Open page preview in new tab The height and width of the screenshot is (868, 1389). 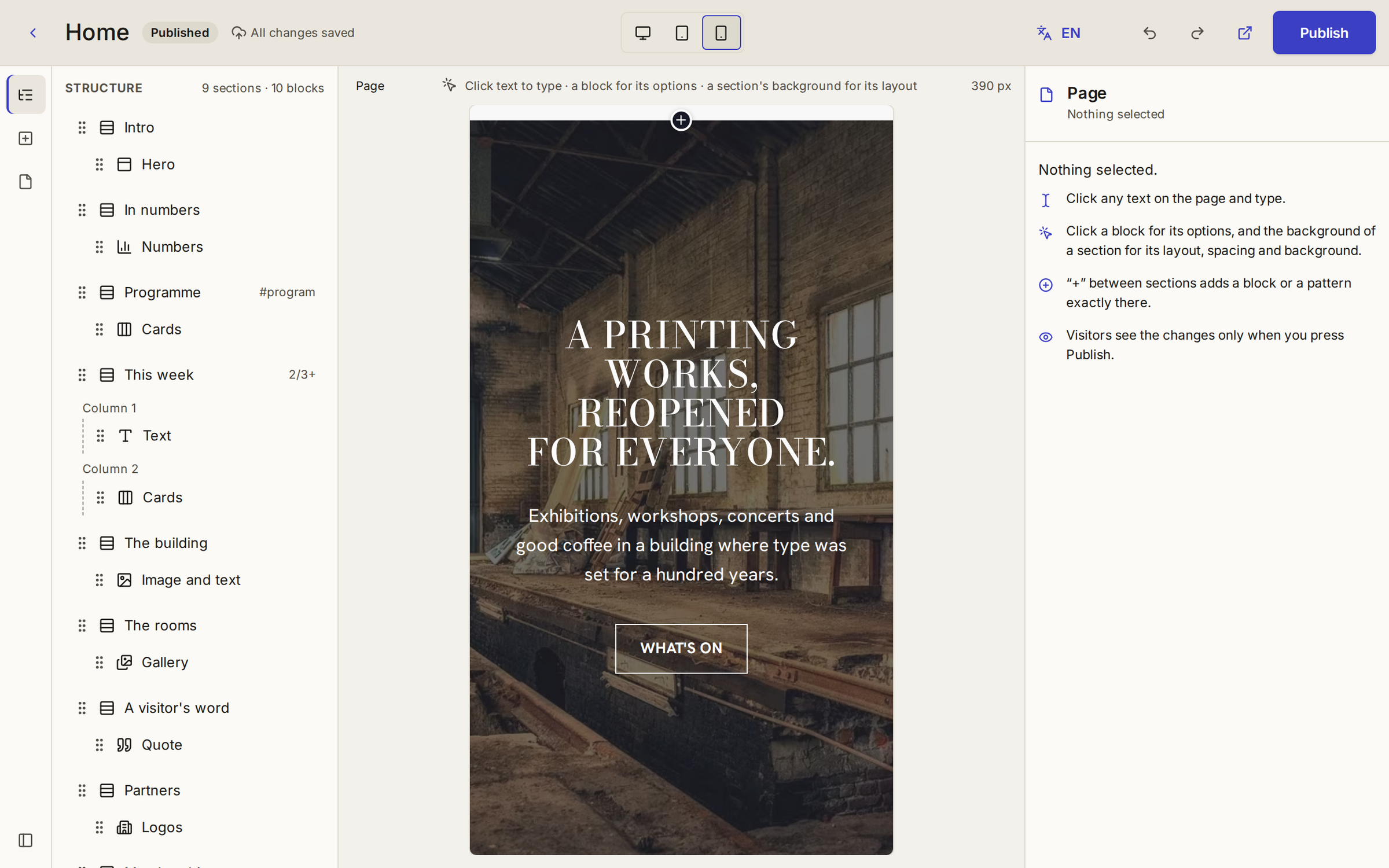click(x=1244, y=33)
